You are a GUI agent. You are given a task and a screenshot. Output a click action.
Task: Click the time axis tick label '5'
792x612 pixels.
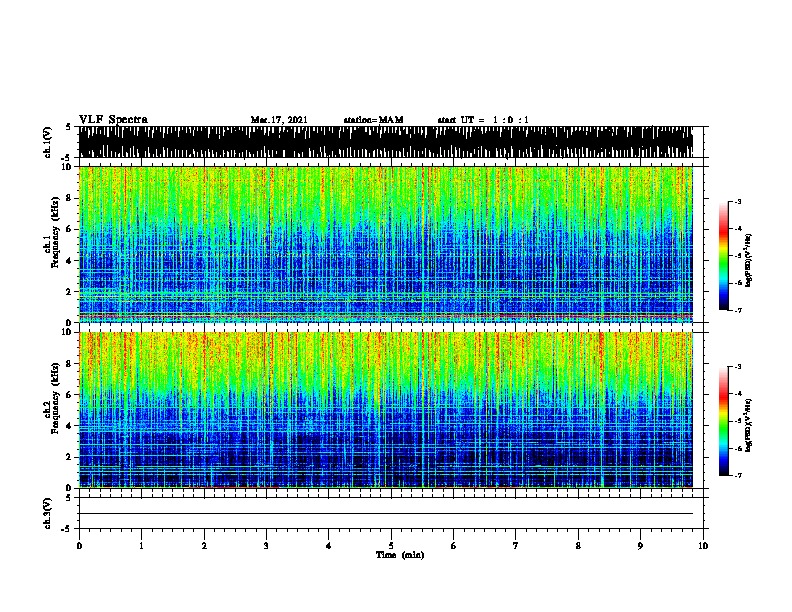coord(391,546)
